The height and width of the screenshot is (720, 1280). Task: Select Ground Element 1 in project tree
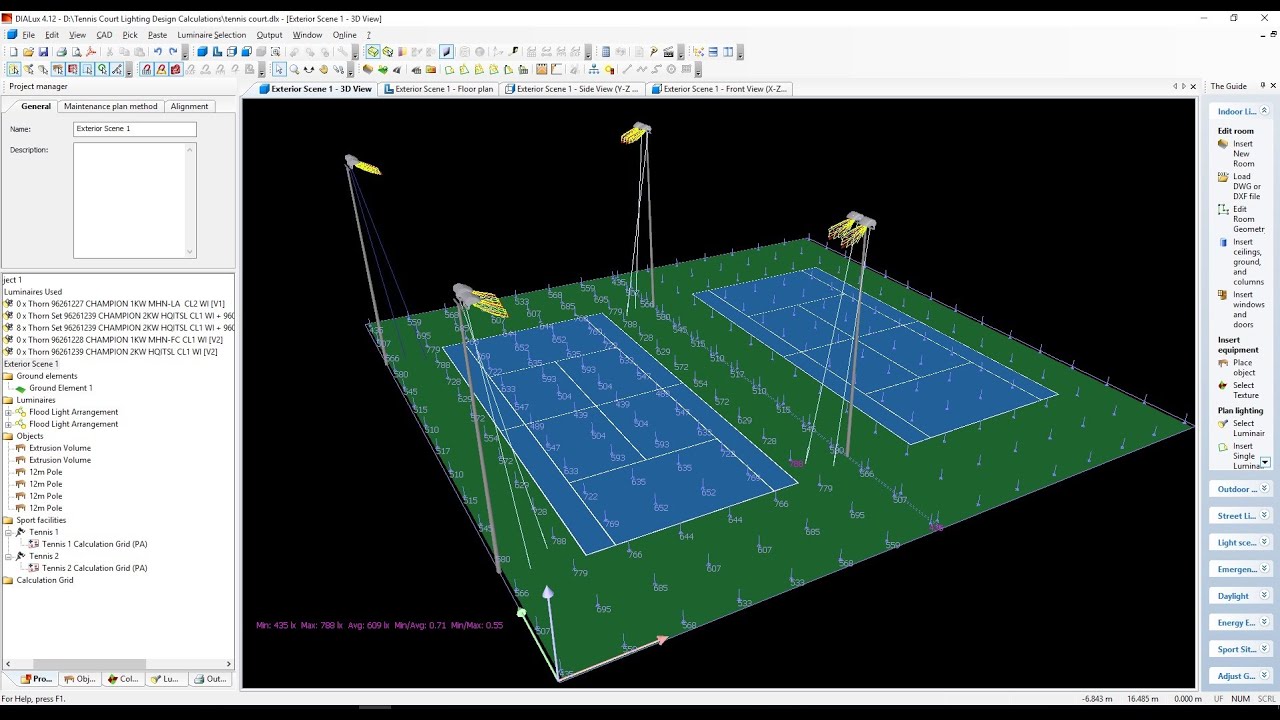coord(60,388)
